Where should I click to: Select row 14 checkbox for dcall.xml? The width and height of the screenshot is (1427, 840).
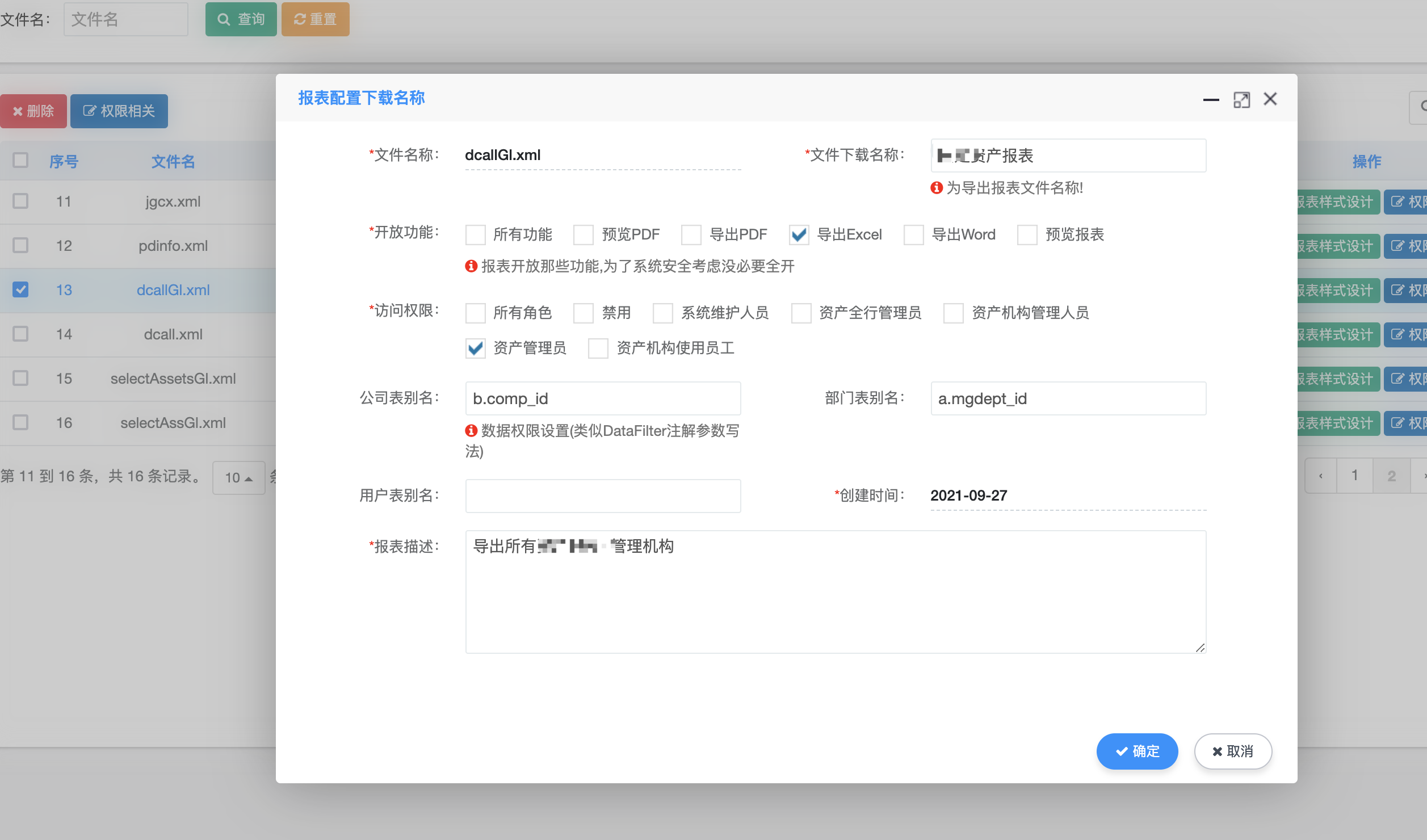[x=20, y=334]
